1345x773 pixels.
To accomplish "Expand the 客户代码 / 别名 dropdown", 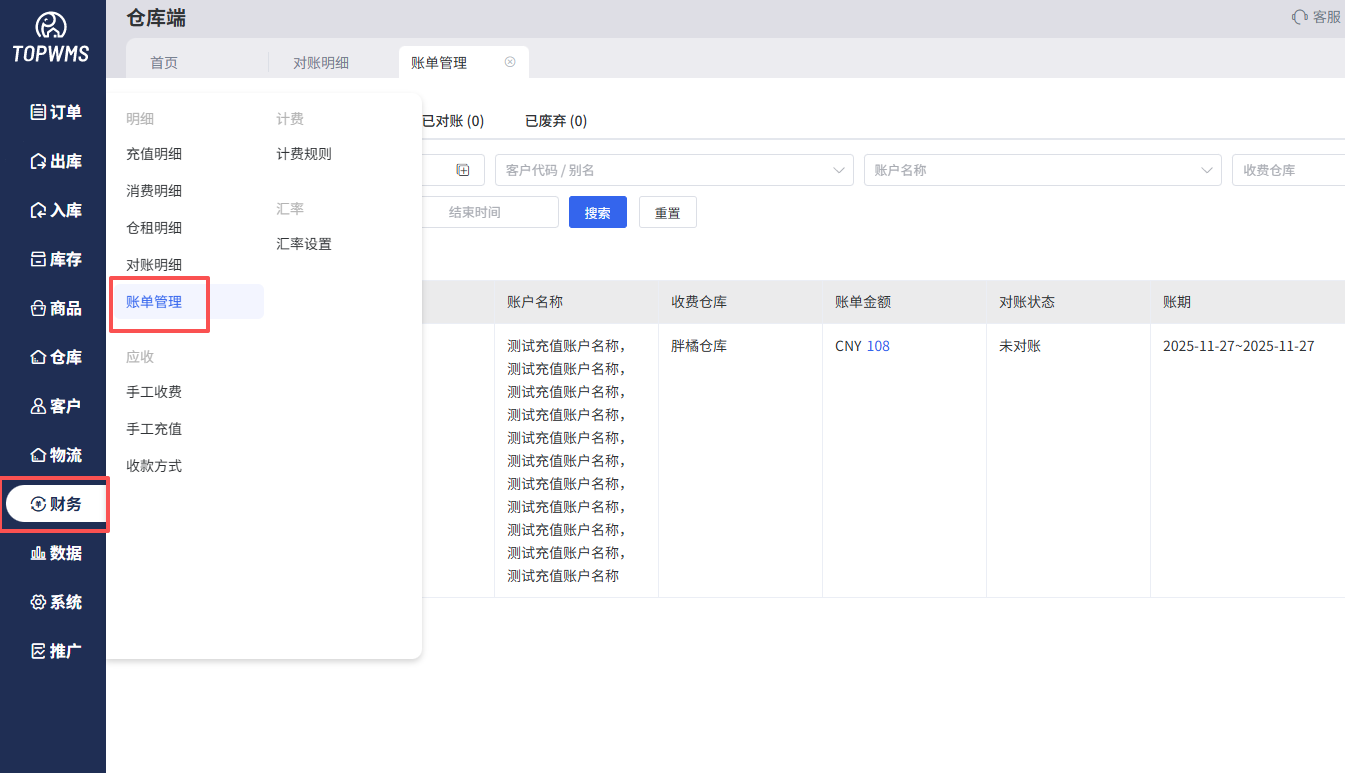I will coord(838,170).
